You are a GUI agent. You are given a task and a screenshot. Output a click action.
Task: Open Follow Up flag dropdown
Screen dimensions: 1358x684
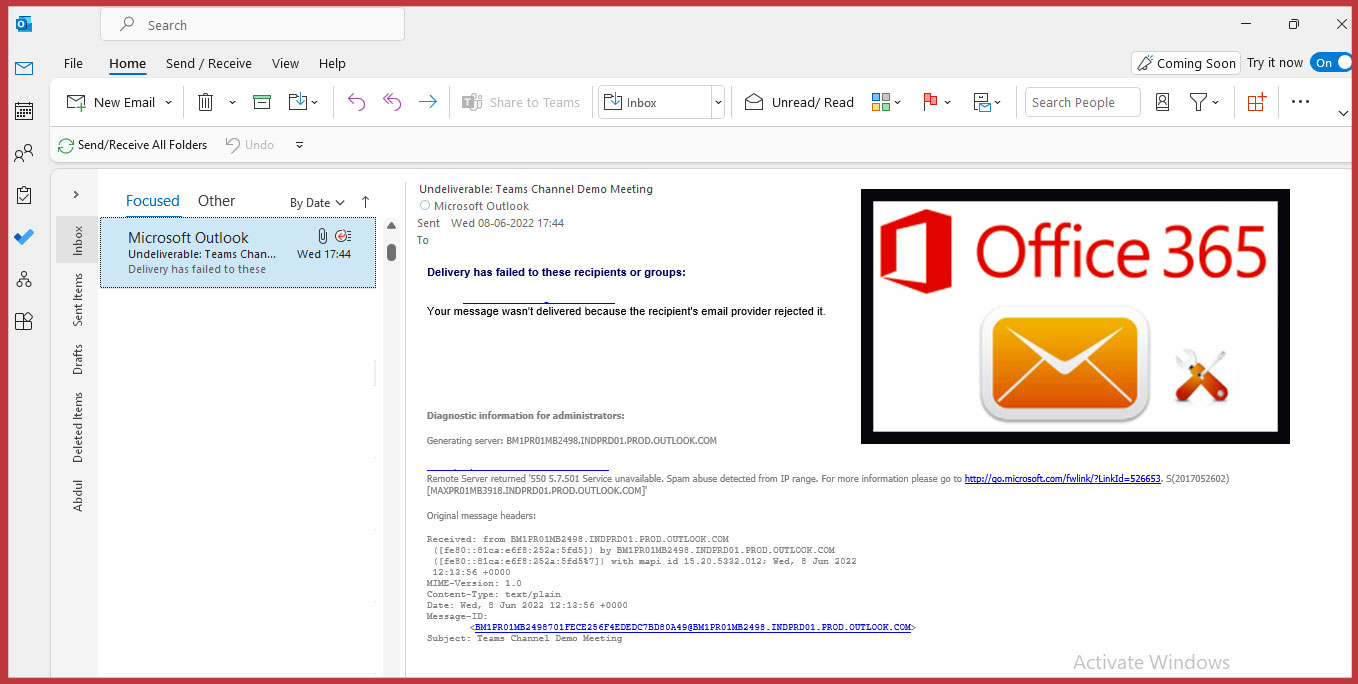[936, 102]
